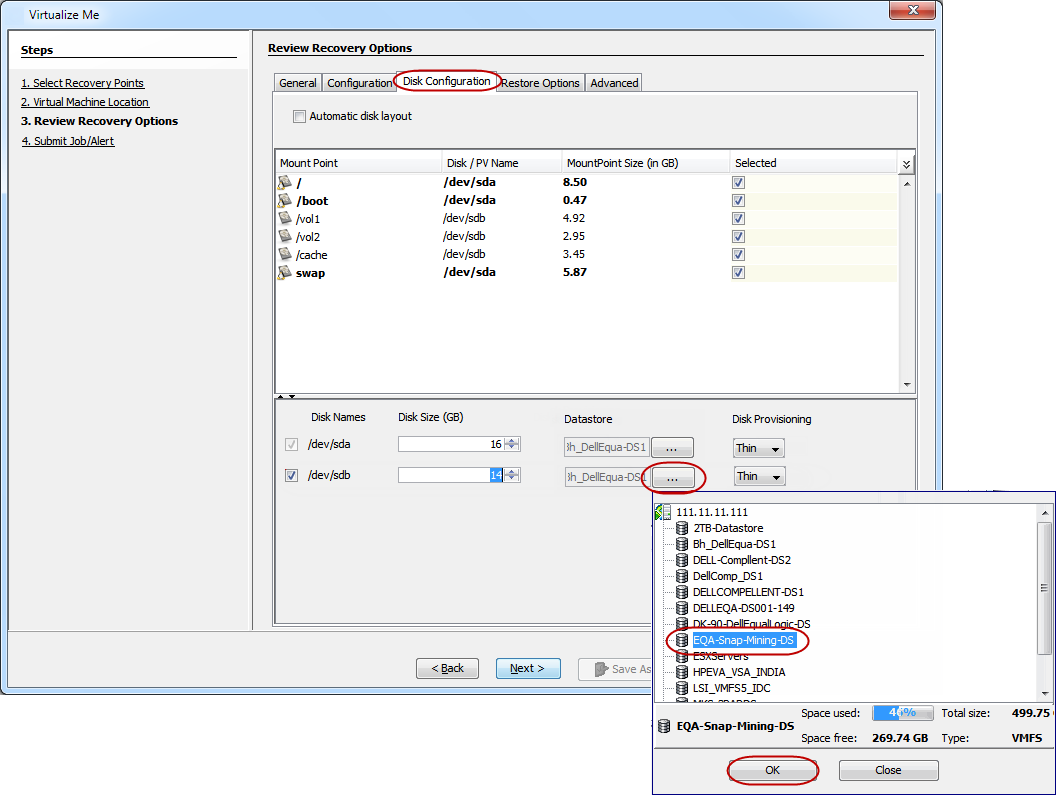1056x795 pixels.
Task: Open Disk Provisioning dropdown for /dev/sdb
Action: 759,477
